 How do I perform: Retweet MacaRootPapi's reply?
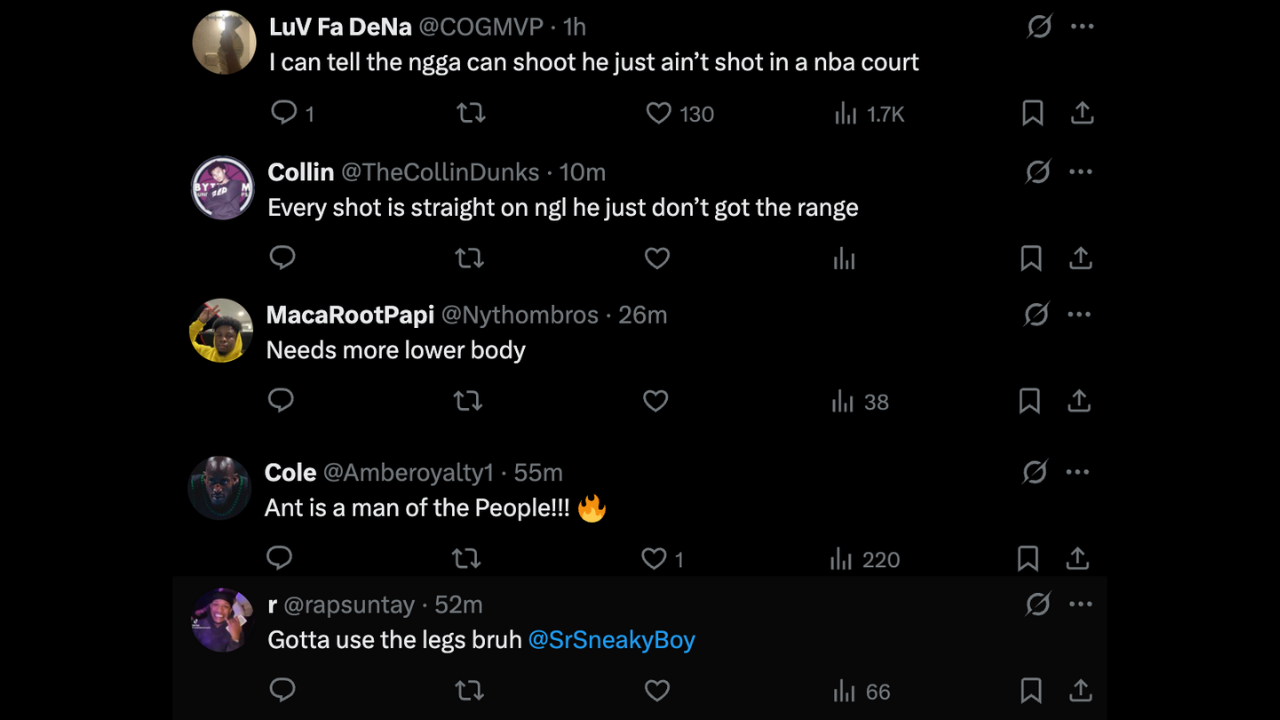pos(467,401)
